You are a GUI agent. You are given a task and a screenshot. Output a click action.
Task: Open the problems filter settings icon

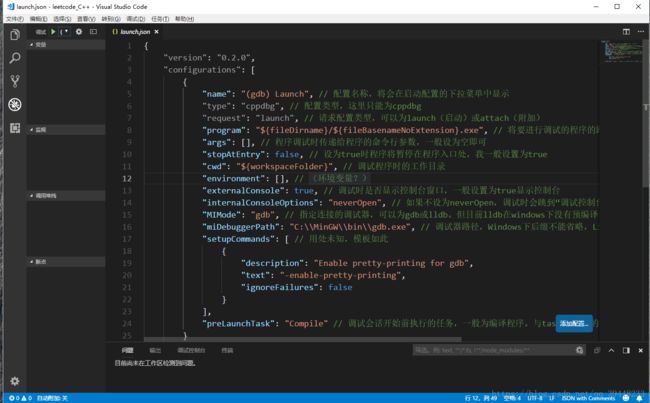(580, 350)
